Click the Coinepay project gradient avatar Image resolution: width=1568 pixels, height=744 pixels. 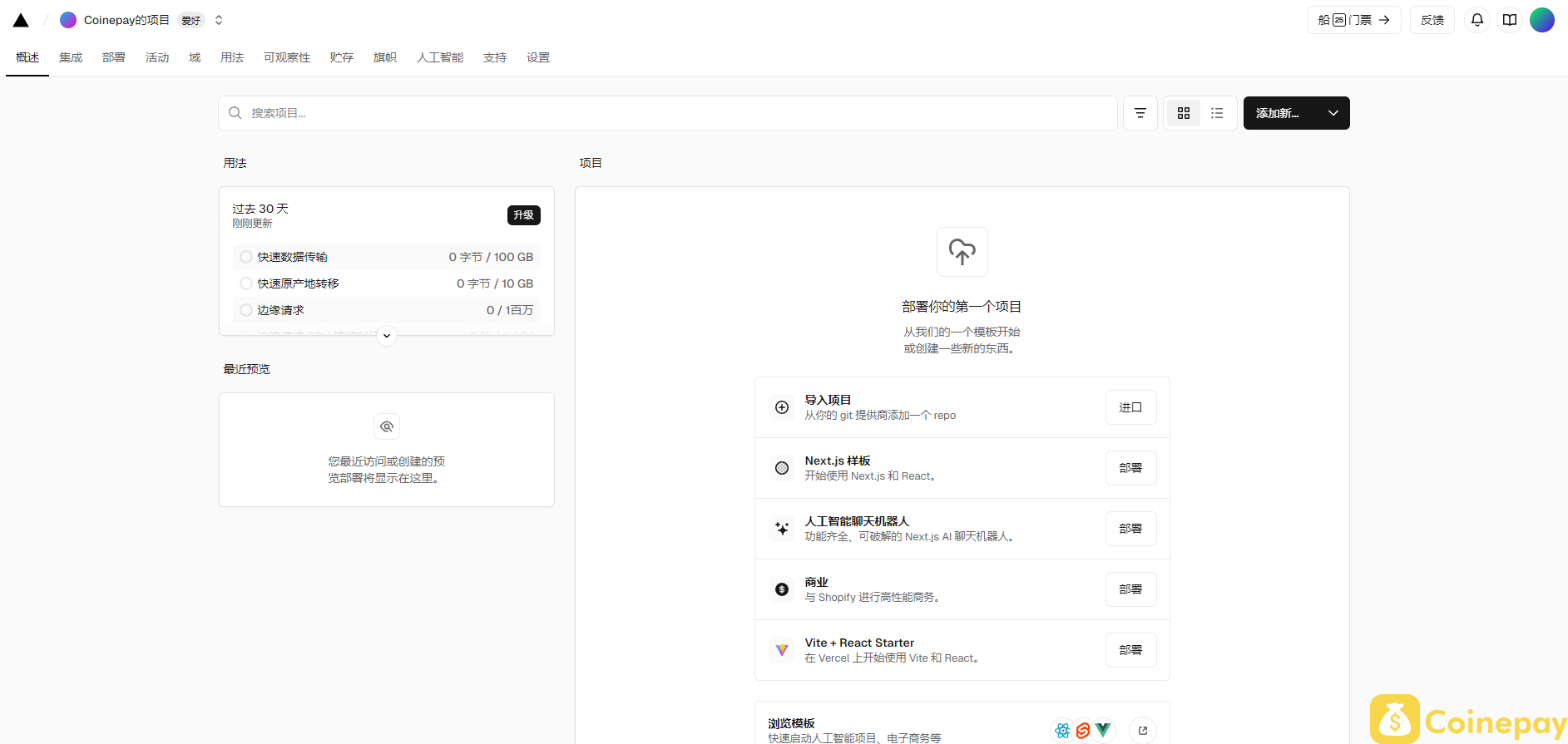[68, 20]
